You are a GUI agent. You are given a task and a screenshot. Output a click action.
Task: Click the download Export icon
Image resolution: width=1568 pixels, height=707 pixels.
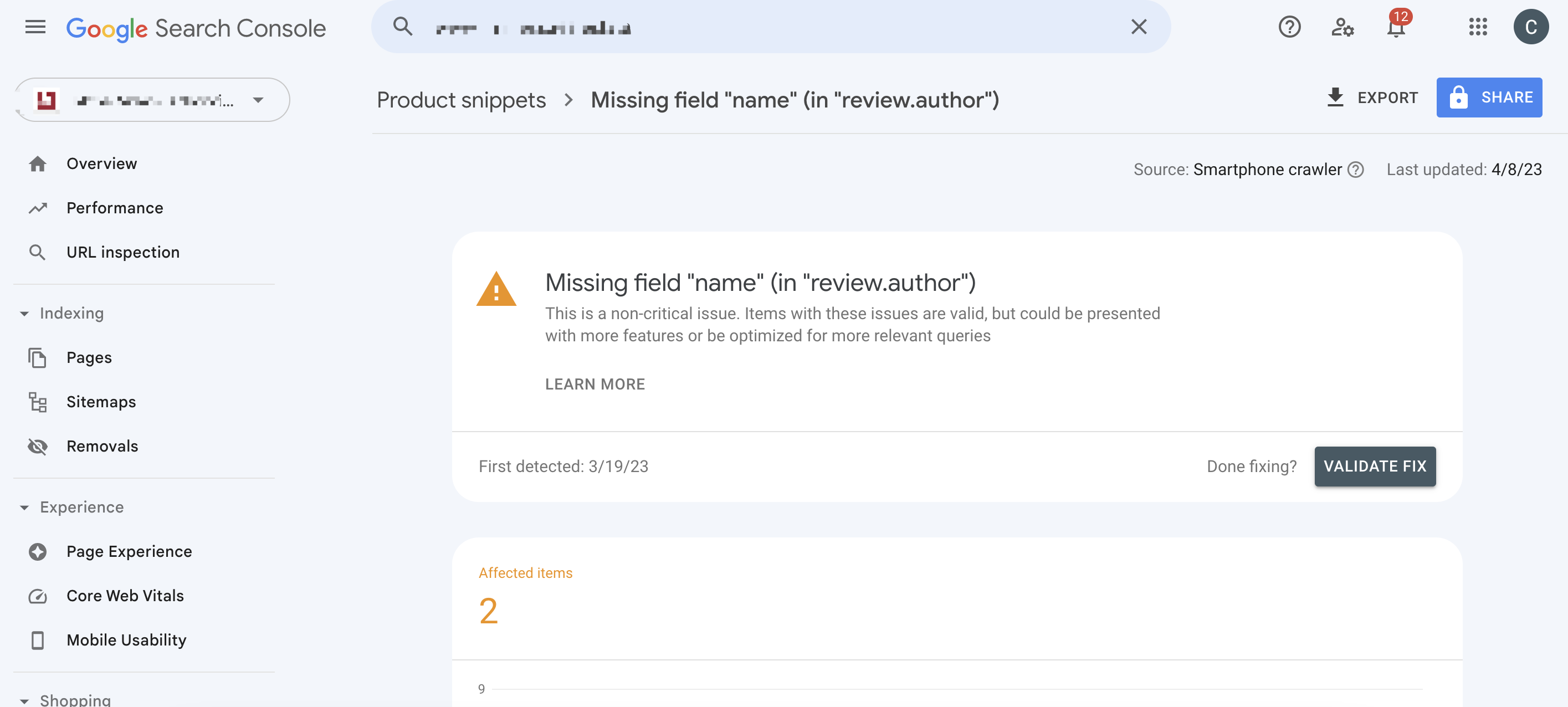(x=1335, y=98)
